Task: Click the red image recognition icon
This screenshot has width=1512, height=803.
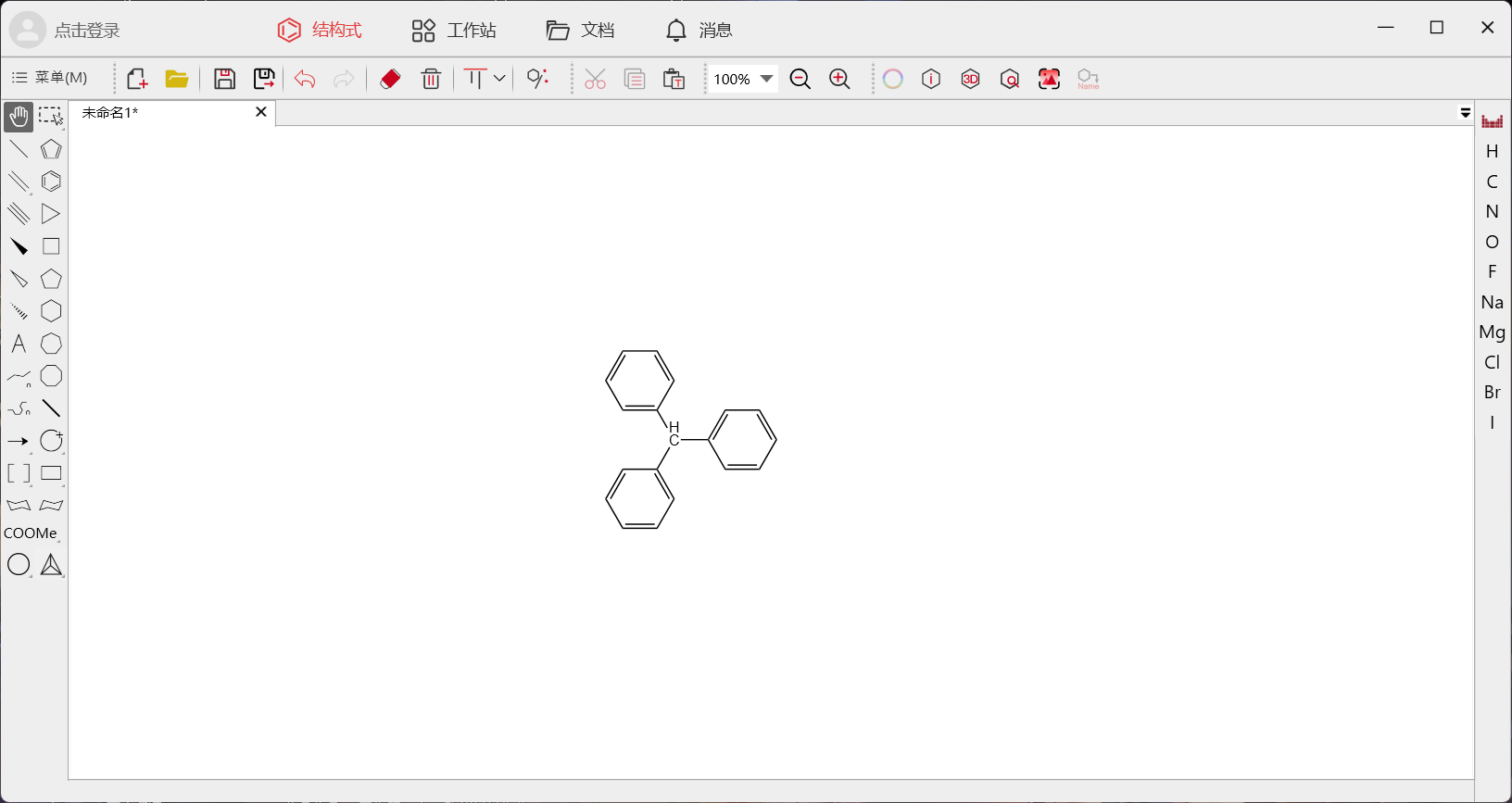Action: [x=1049, y=79]
